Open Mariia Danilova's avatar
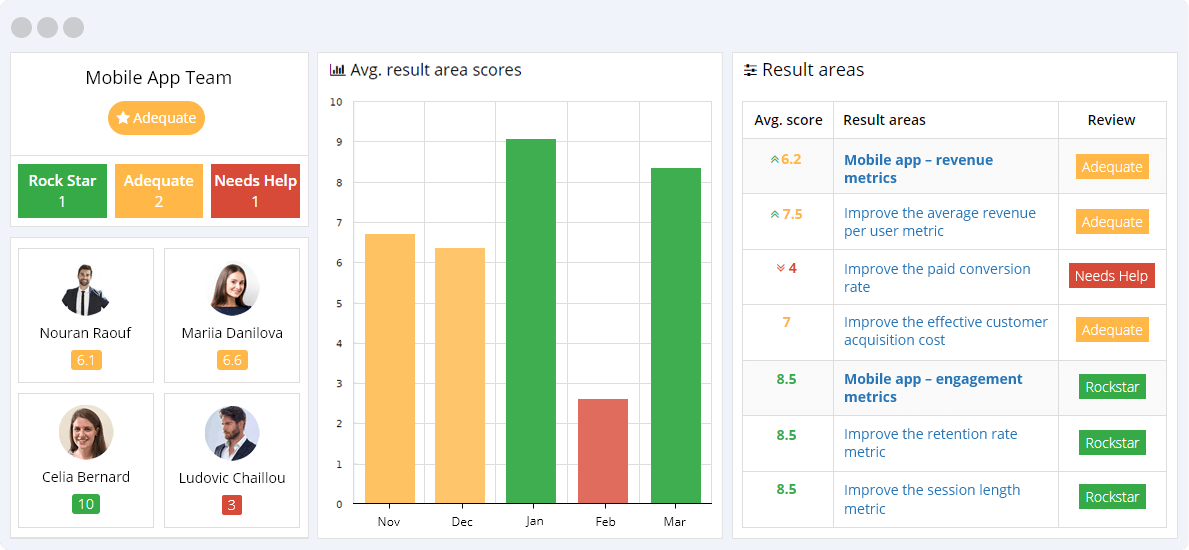The width and height of the screenshot is (1189, 550). point(232,290)
